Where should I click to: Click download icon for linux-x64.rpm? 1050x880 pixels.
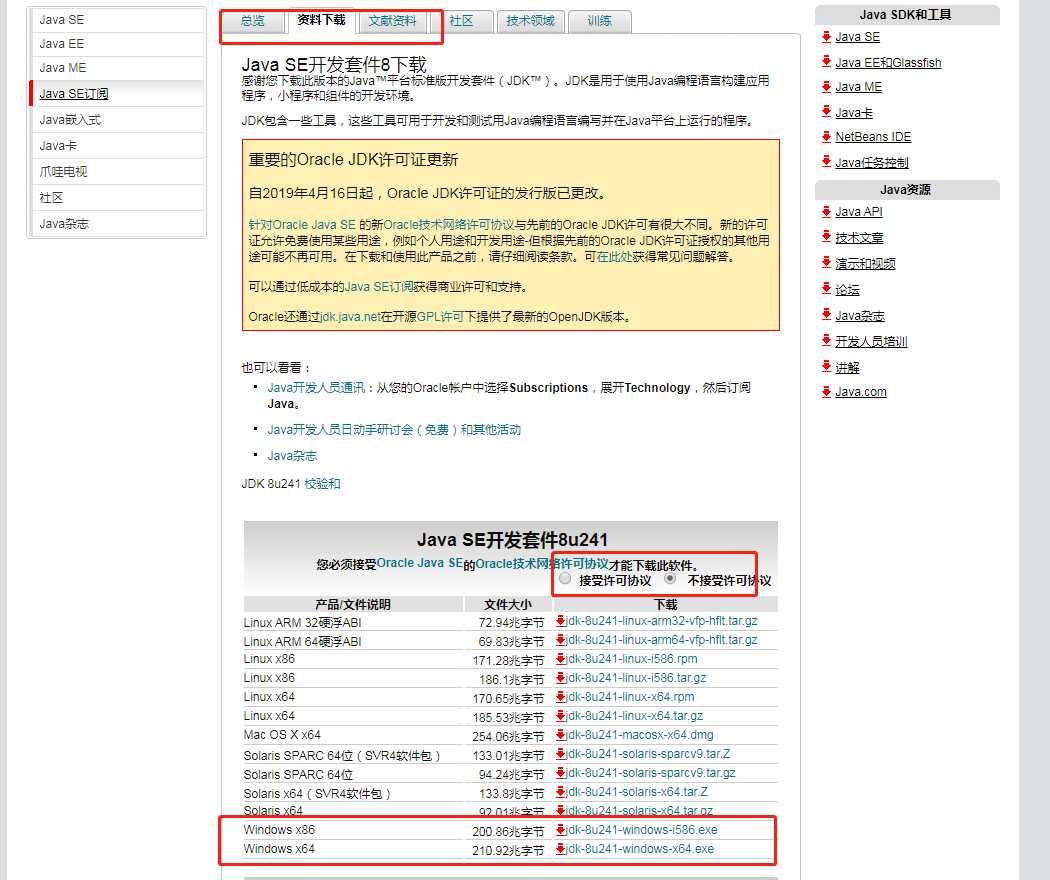click(x=560, y=696)
